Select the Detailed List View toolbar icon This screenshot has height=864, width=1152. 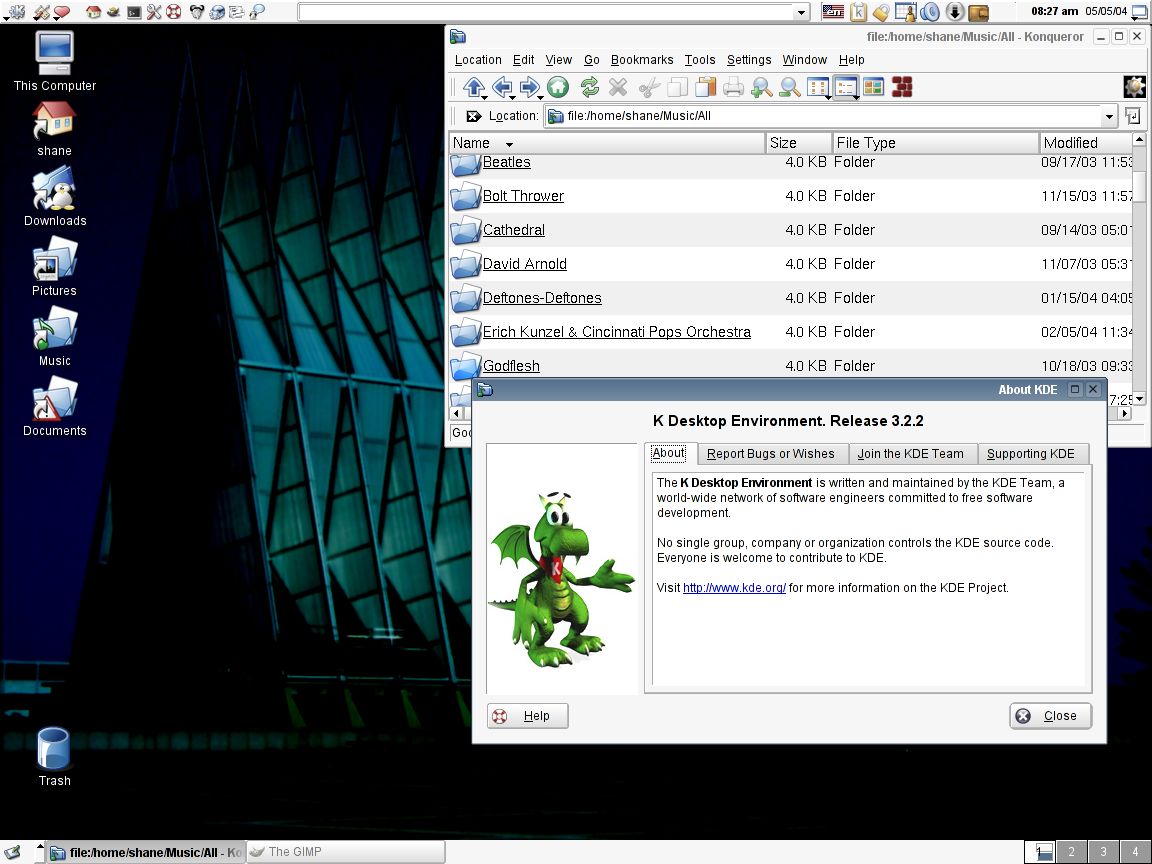tap(846, 87)
